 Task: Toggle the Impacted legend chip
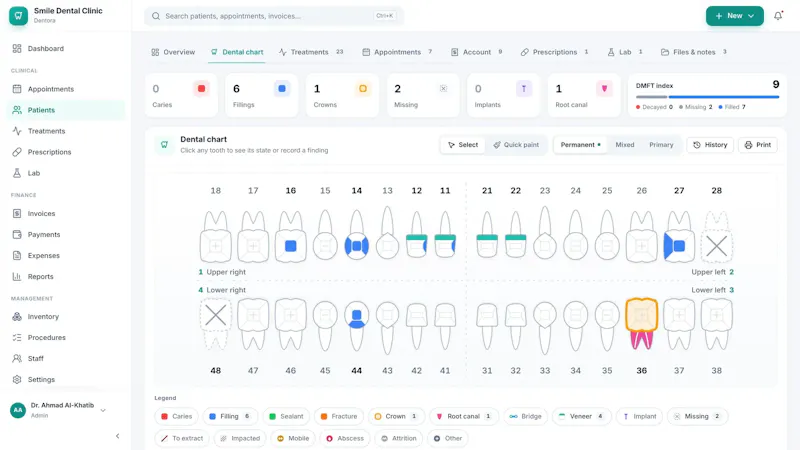(240, 438)
